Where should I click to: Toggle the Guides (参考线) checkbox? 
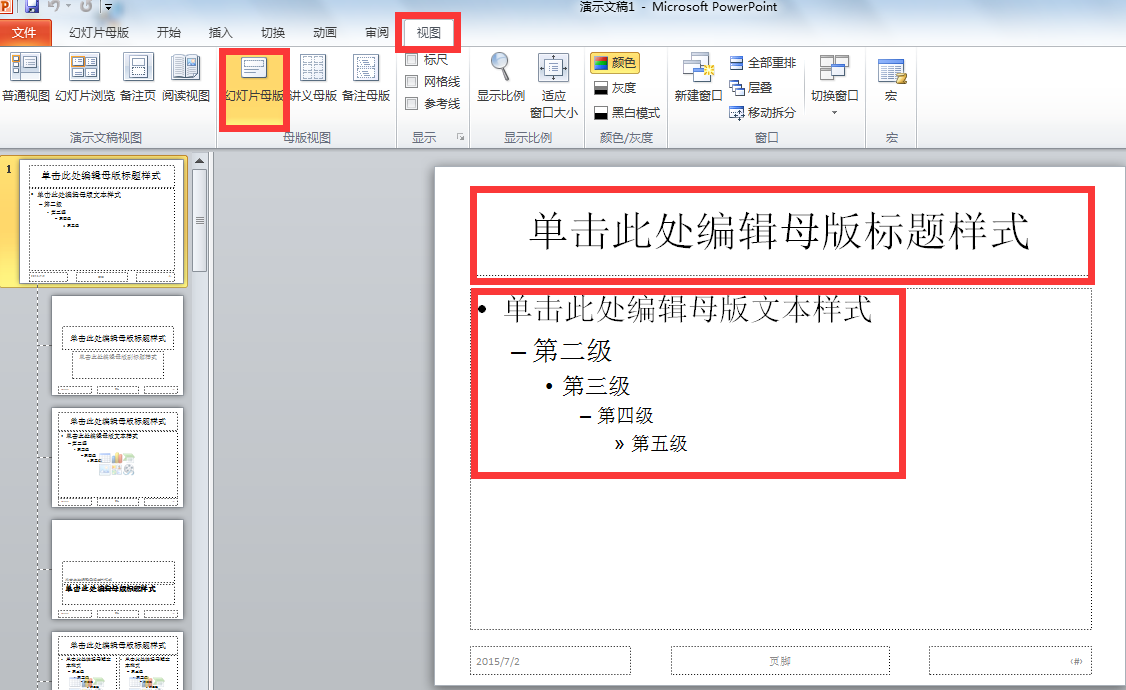point(411,103)
